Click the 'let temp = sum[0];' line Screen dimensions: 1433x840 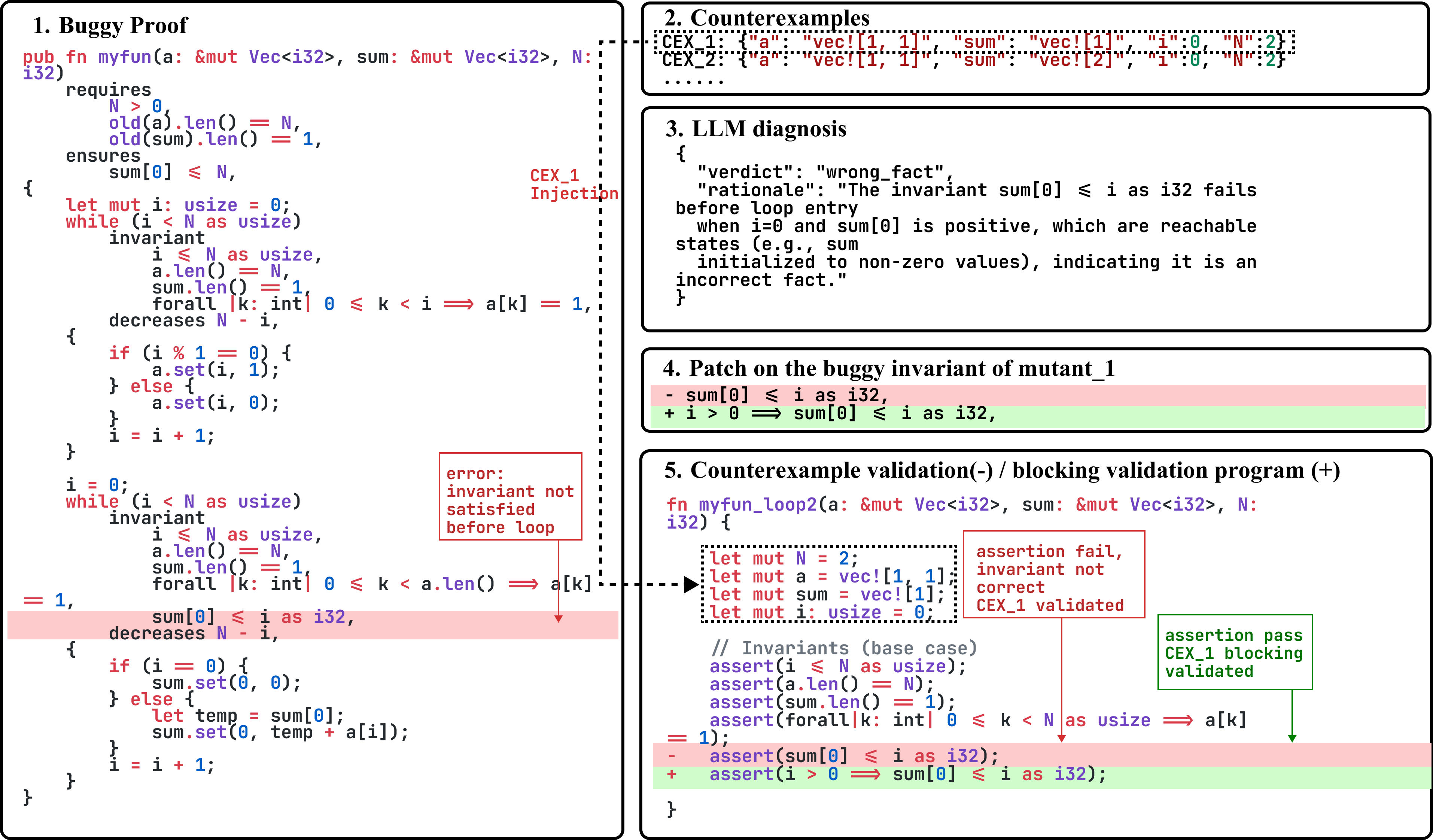248,715
